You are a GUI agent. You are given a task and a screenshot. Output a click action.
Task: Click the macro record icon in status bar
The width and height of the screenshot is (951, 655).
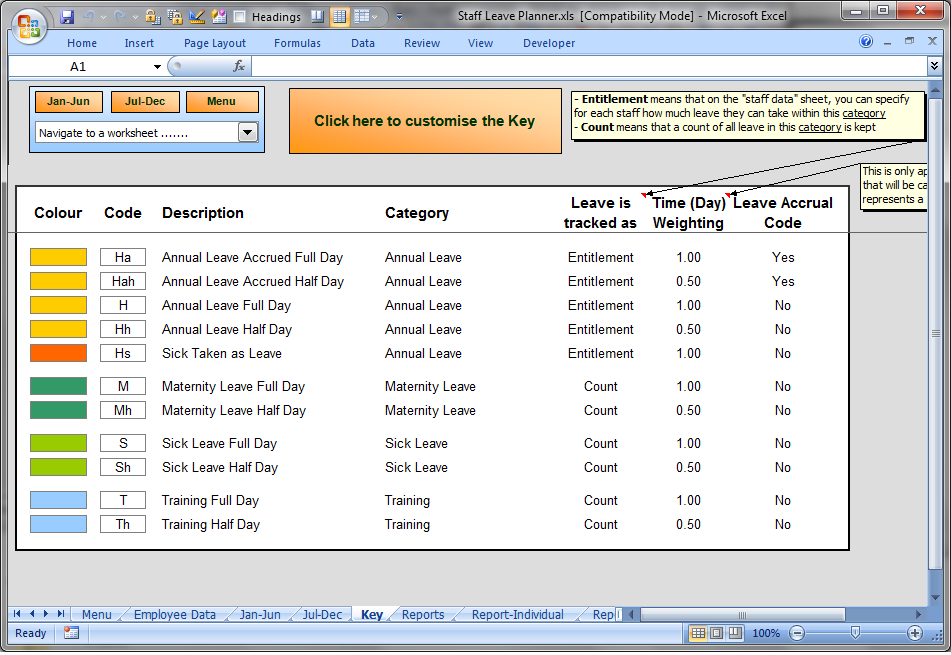coord(71,633)
